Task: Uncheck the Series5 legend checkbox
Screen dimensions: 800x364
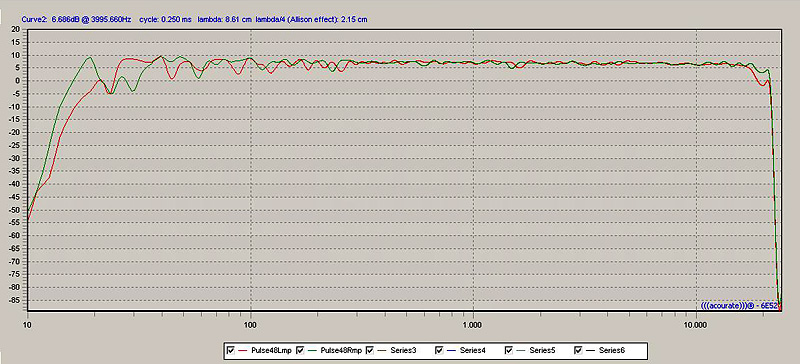Action: coord(509,350)
